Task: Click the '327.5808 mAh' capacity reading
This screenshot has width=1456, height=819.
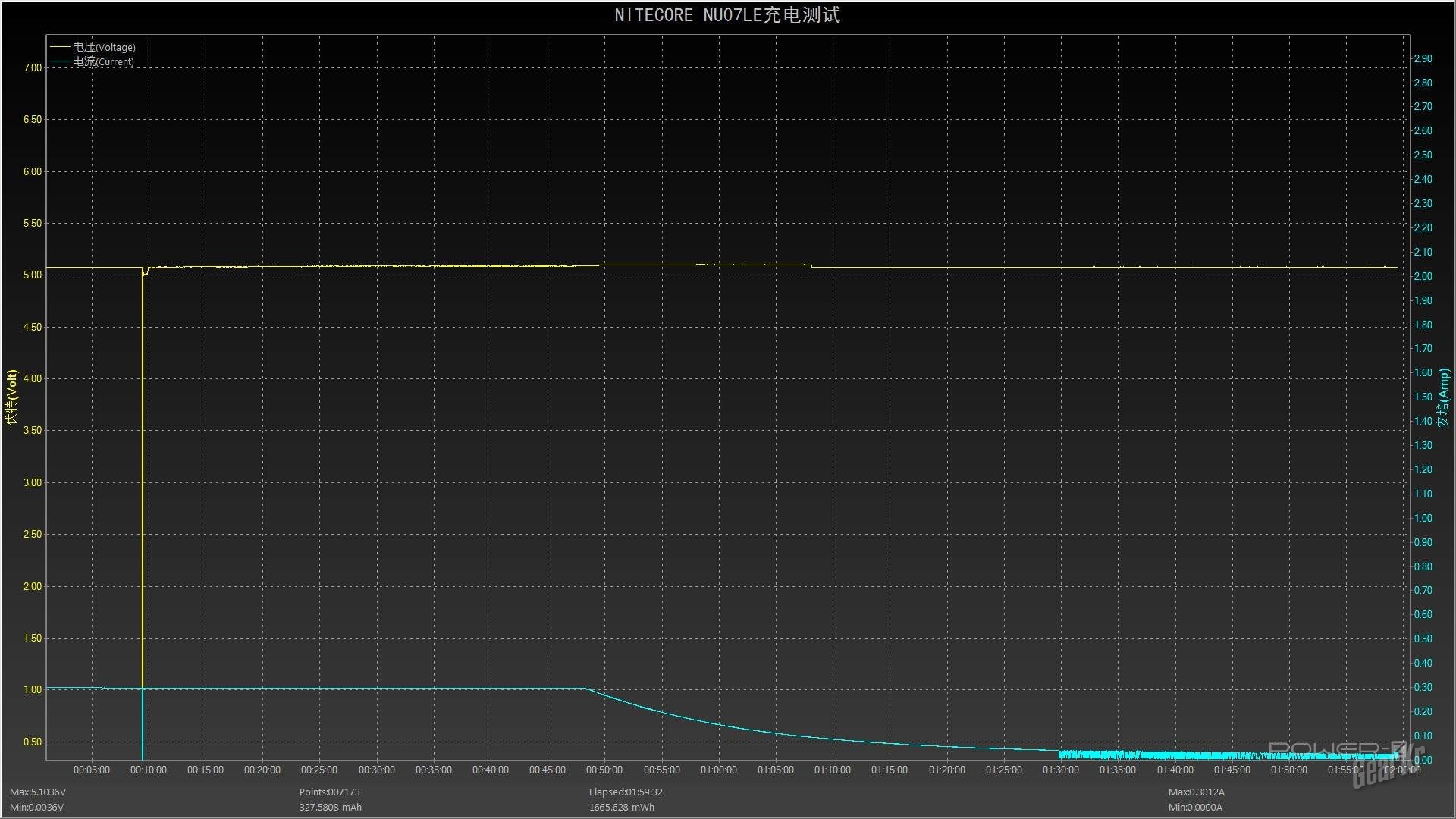Action: [x=330, y=807]
